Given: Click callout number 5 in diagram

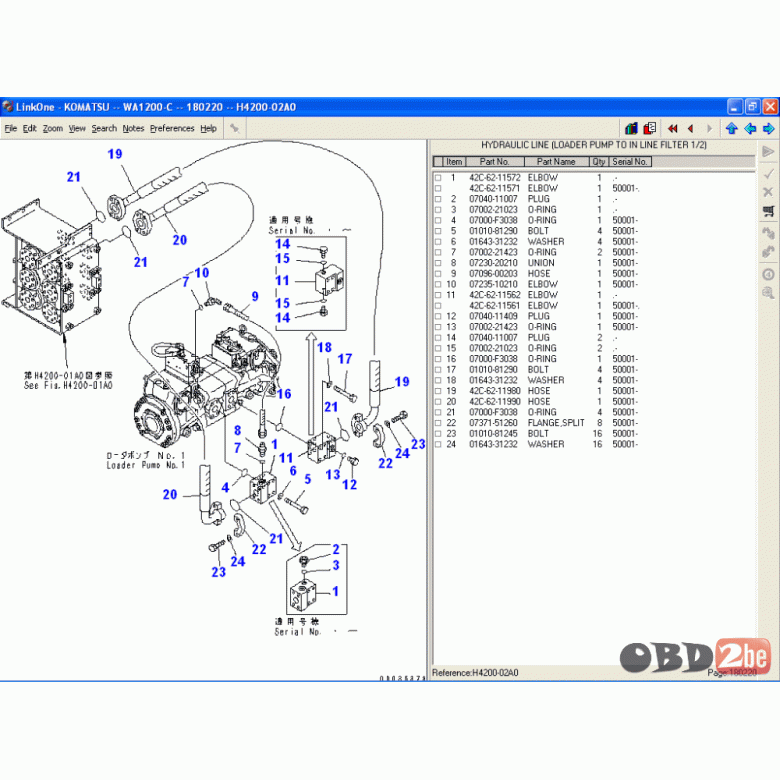Looking at the screenshot, I should coord(308,479).
